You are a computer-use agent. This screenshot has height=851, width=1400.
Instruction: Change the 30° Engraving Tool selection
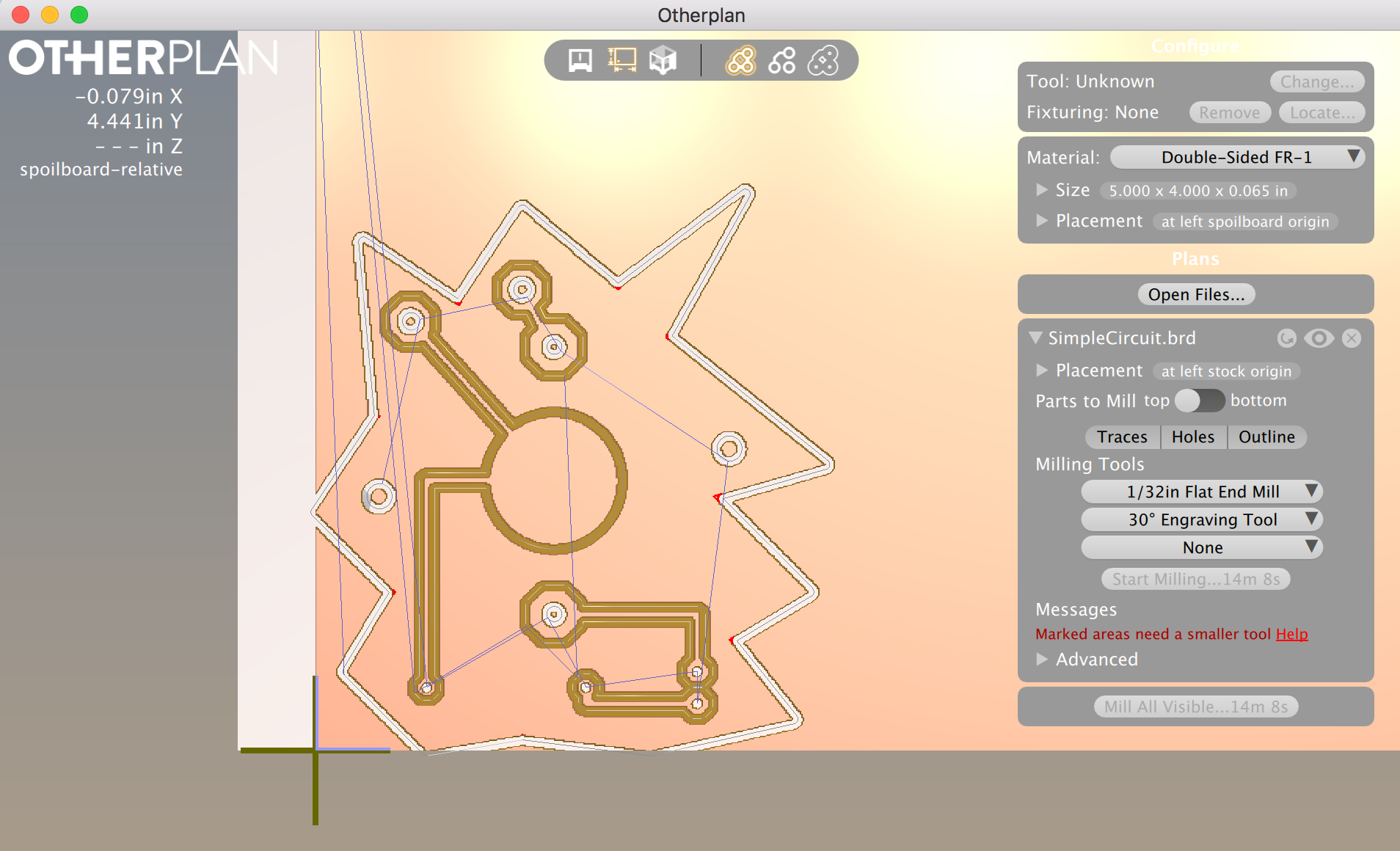pyautogui.click(x=1201, y=519)
